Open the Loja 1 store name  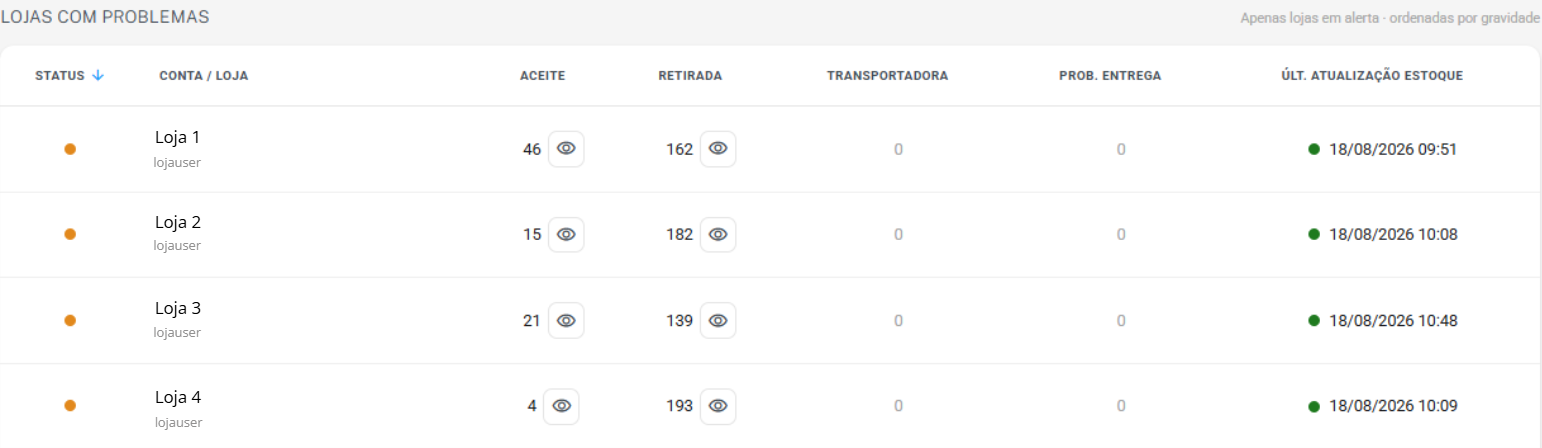point(178,137)
